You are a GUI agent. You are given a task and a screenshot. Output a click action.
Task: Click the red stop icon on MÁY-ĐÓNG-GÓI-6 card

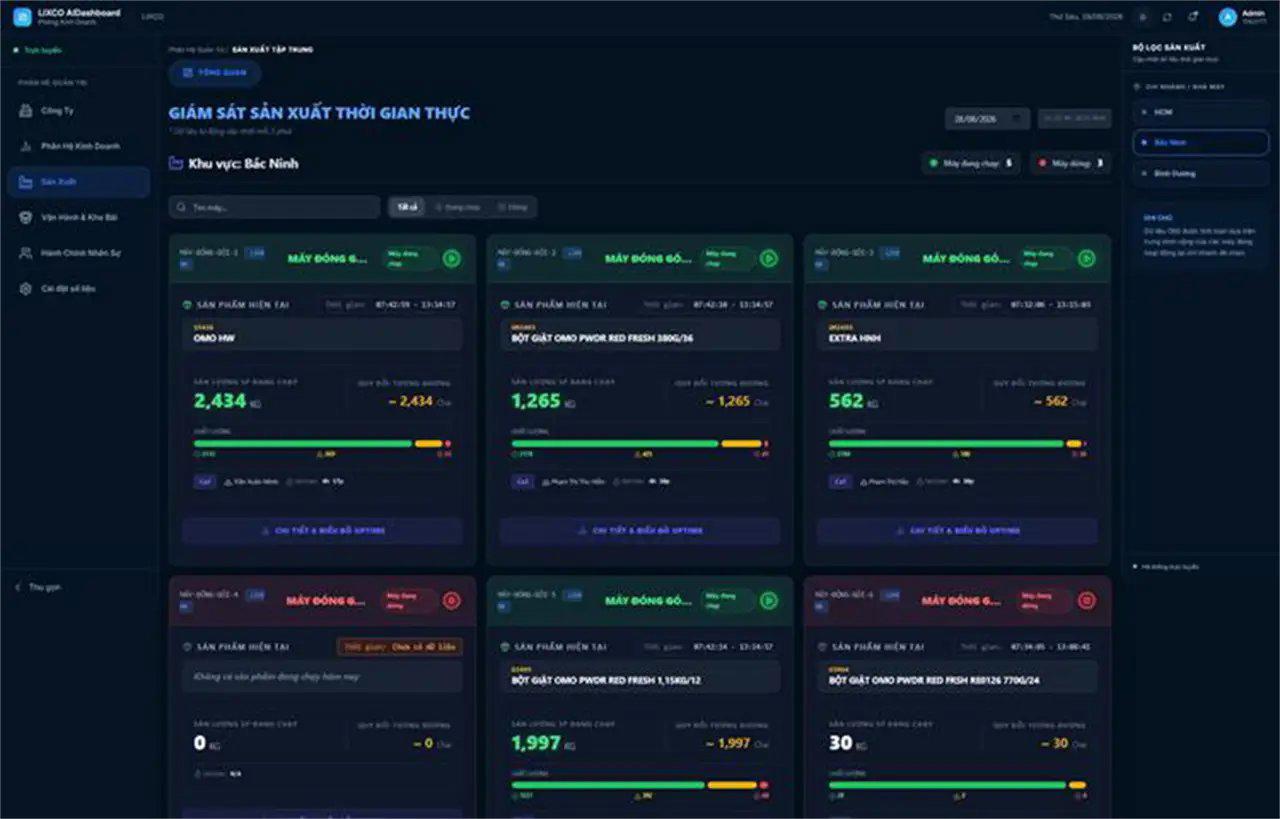point(1086,600)
